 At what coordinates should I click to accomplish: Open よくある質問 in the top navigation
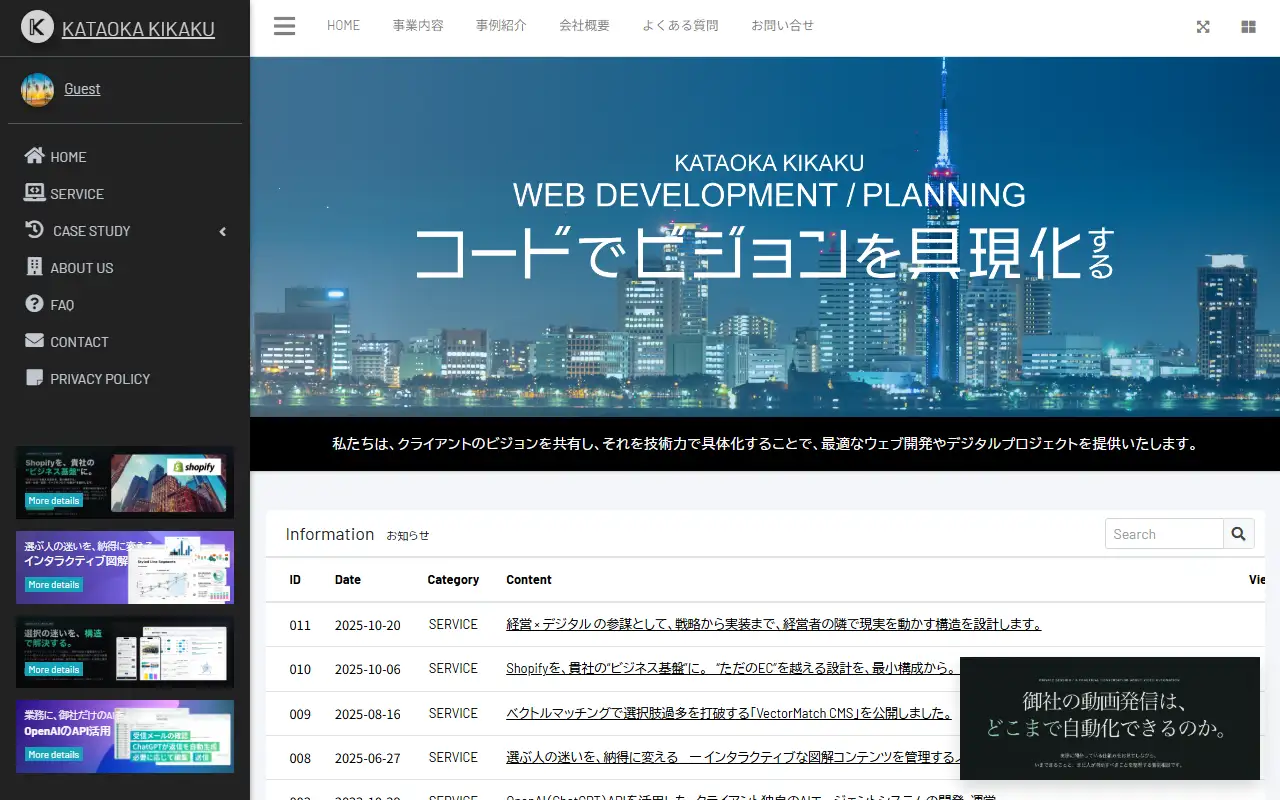click(680, 26)
